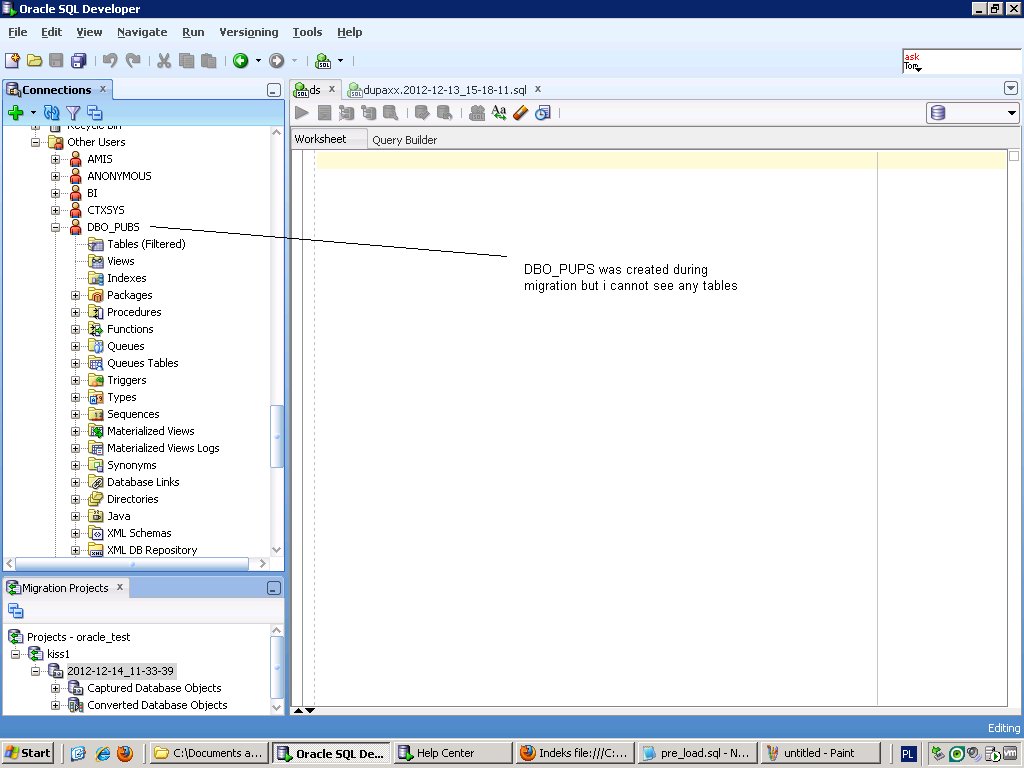Select the kiss1 migration project
The width and height of the screenshot is (1024, 768).
tap(58, 654)
